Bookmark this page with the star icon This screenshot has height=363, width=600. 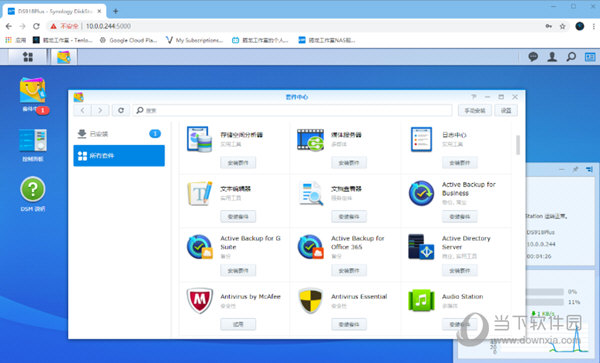[562, 26]
